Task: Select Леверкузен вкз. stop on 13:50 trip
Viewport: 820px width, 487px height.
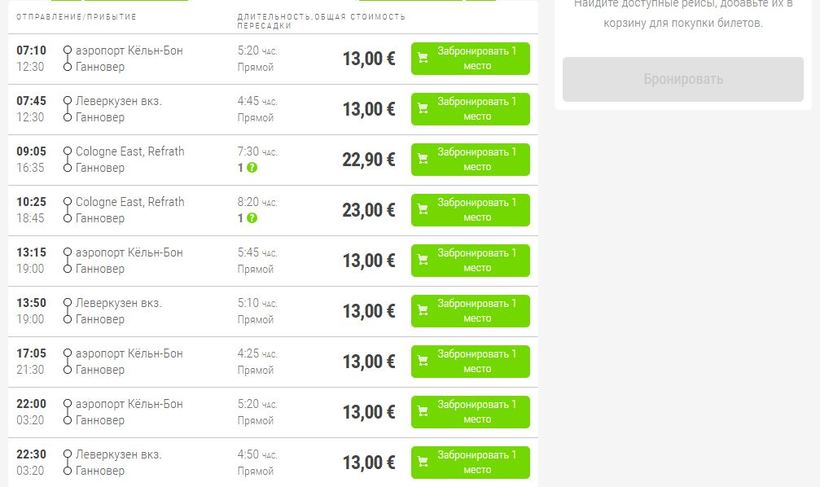Action: point(118,303)
